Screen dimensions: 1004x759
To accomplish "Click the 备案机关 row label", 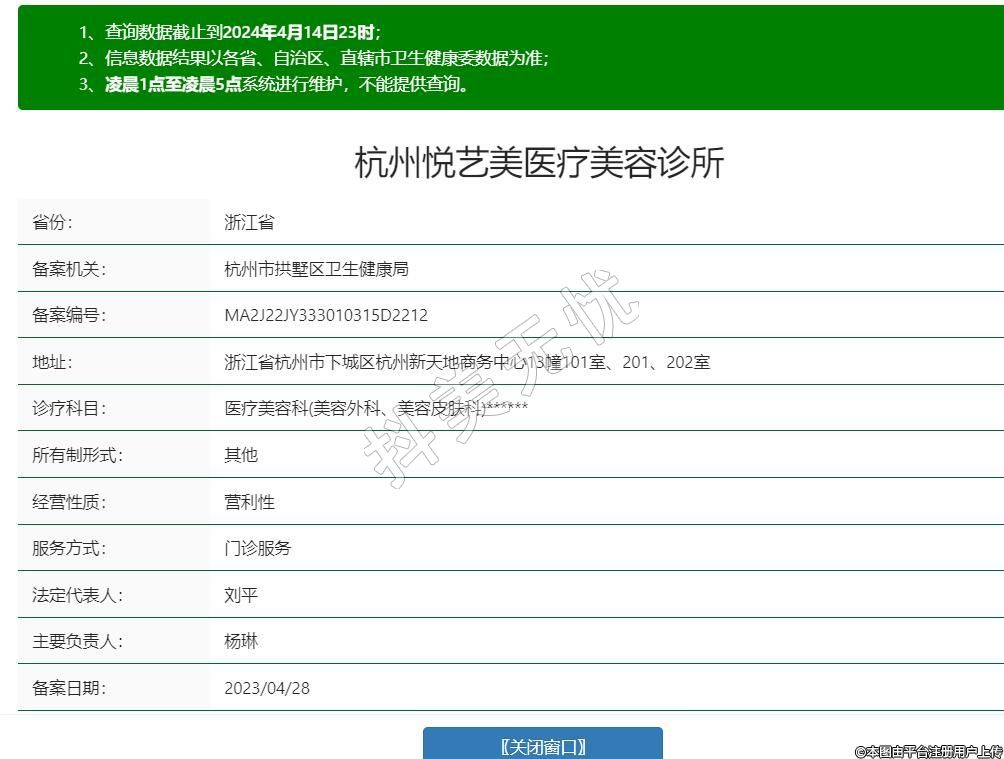I will coord(69,269).
